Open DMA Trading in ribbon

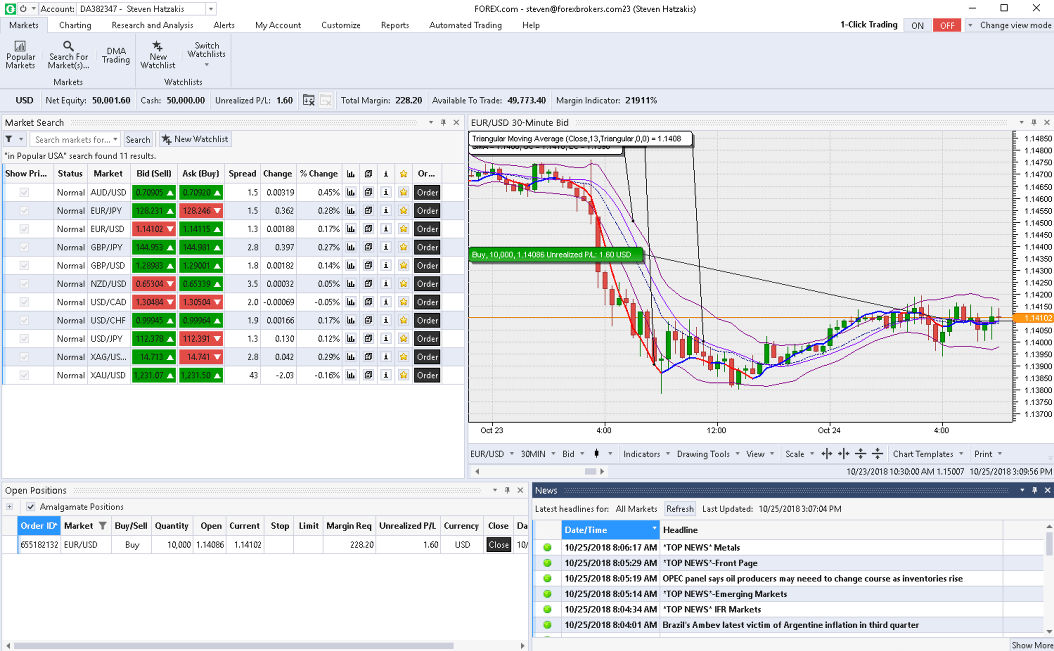116,55
